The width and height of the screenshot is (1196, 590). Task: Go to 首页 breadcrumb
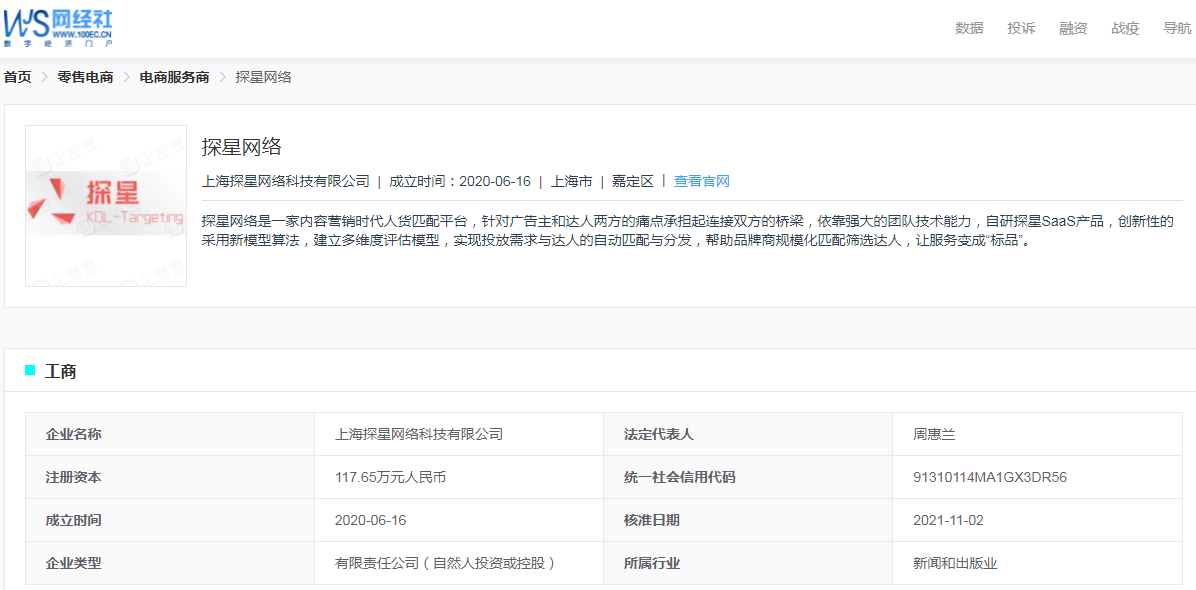[x=18, y=77]
